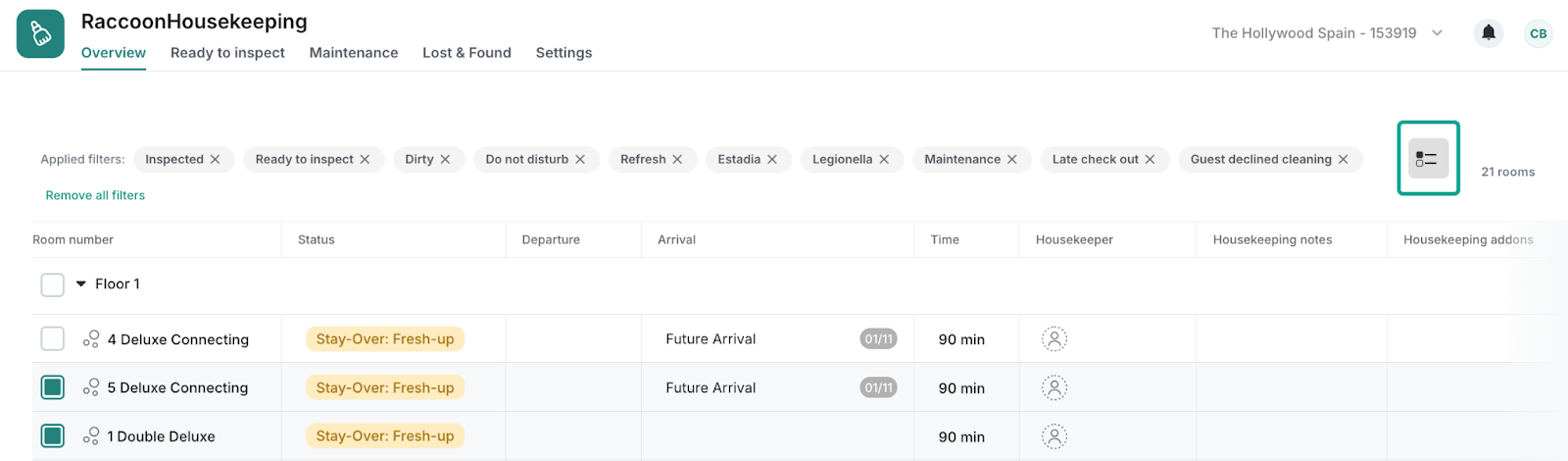Go to the Lost & Found tab
1568x461 pixels.
click(466, 53)
